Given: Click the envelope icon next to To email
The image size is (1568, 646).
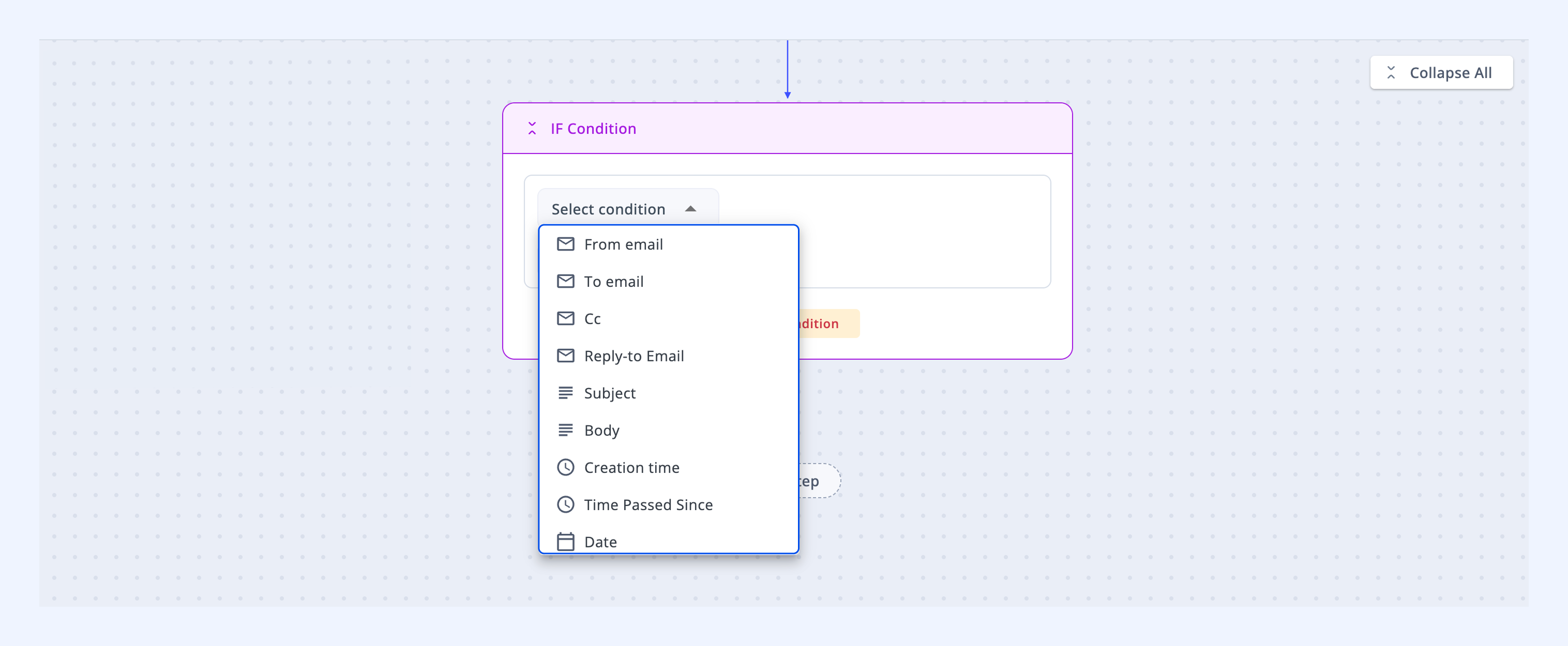Looking at the screenshot, I should 565,281.
